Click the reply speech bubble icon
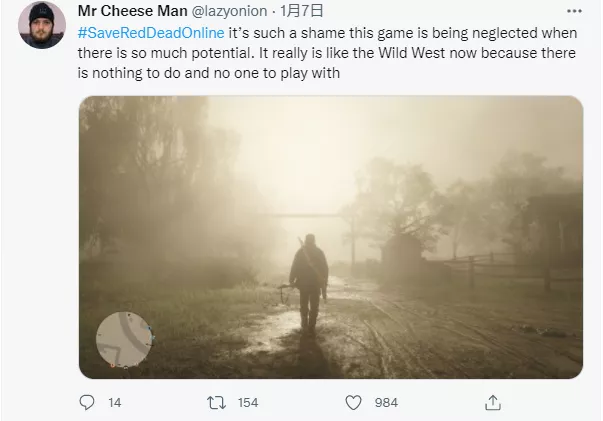Screen dimensions: 603x421 (86, 402)
